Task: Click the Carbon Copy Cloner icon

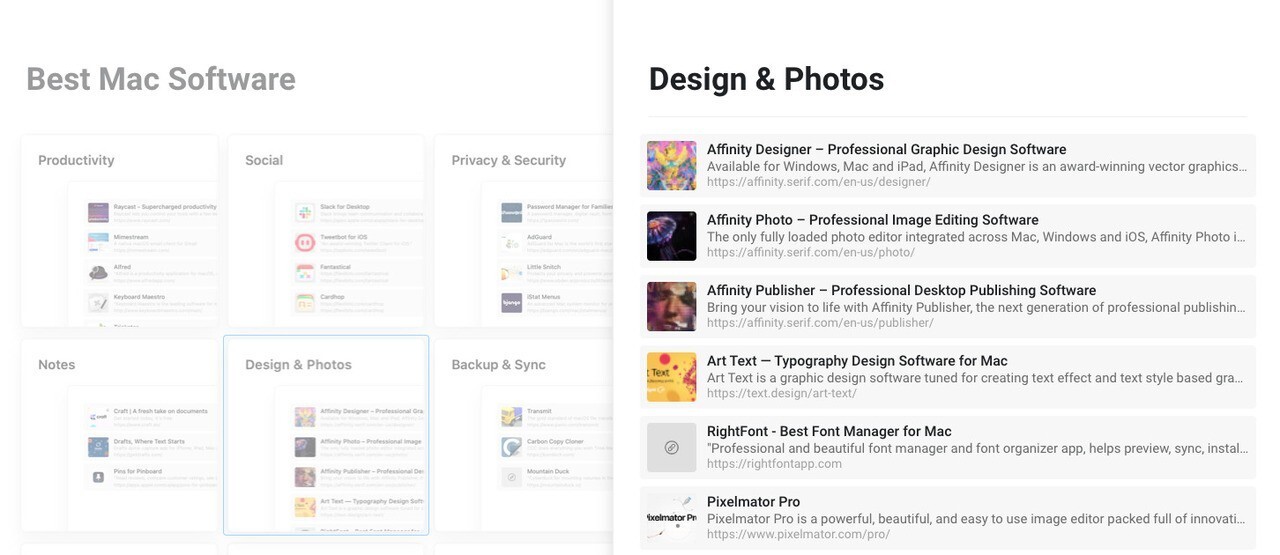Action: pyautogui.click(x=512, y=446)
